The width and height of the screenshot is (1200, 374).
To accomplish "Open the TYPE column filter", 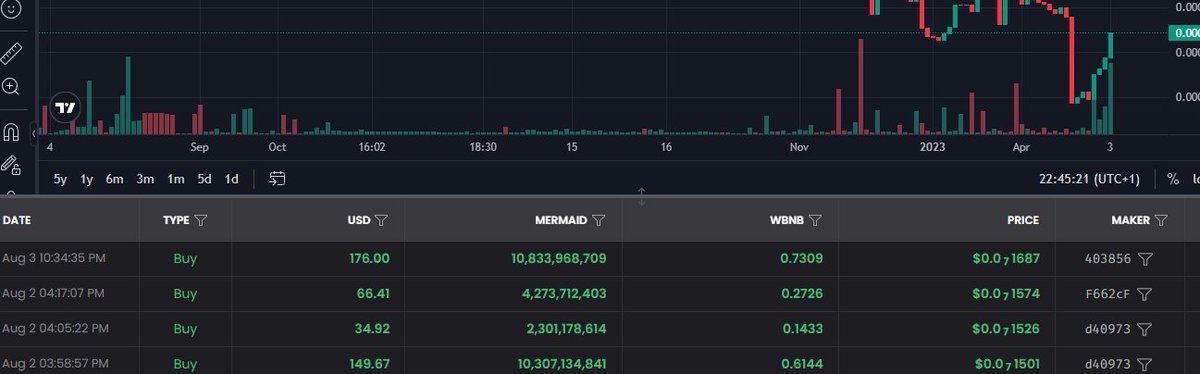I will (201, 220).
